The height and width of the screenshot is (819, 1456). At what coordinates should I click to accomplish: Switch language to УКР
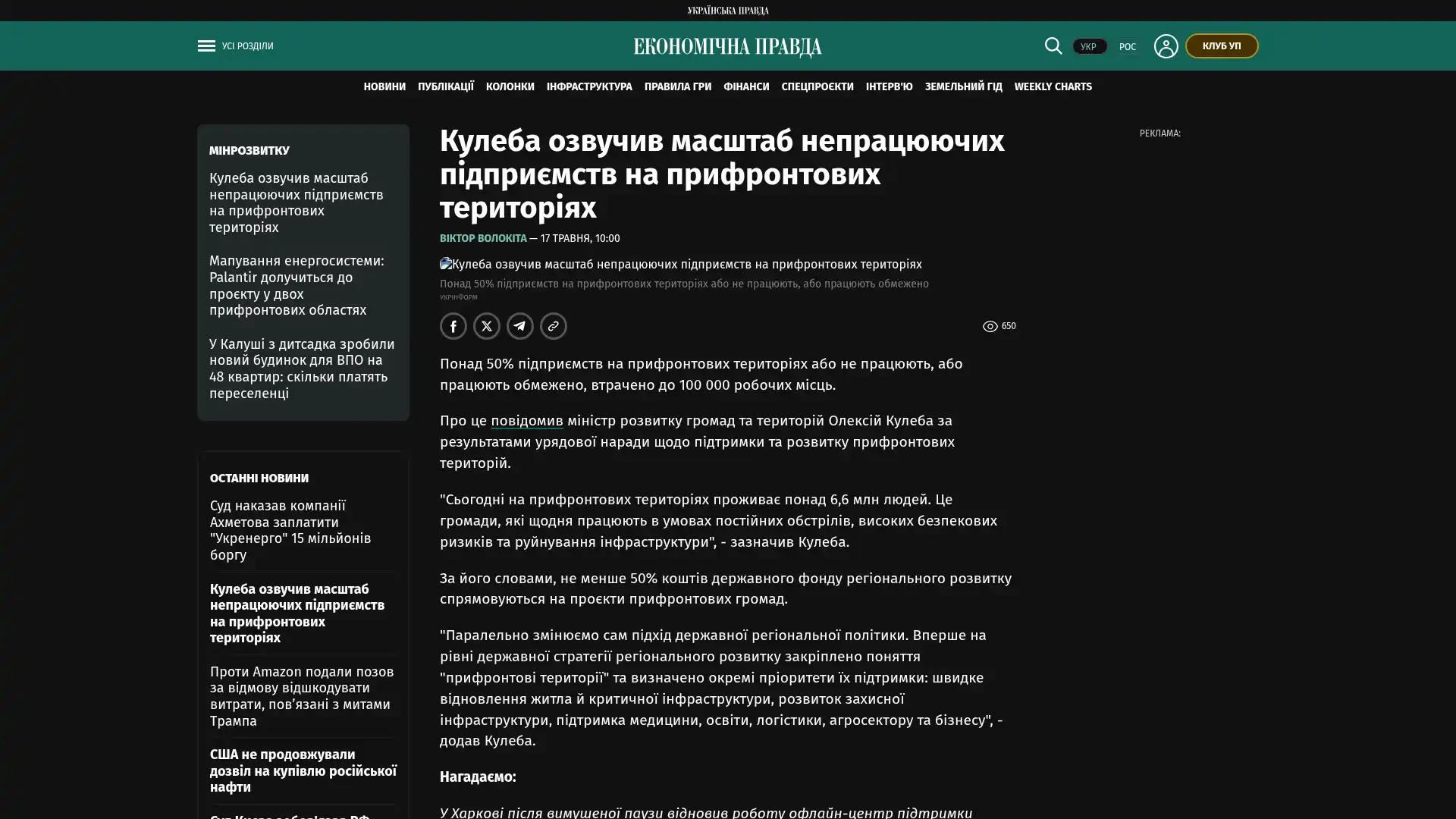click(x=1089, y=46)
